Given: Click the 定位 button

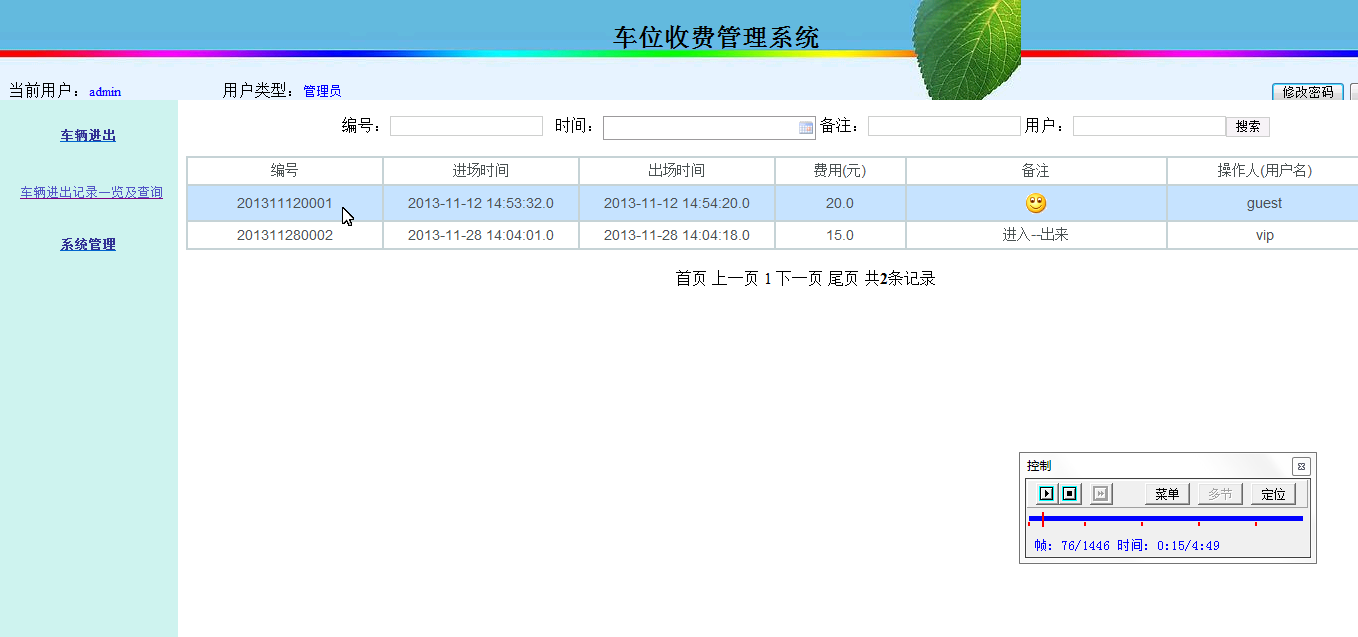Looking at the screenshot, I should (1273, 494).
